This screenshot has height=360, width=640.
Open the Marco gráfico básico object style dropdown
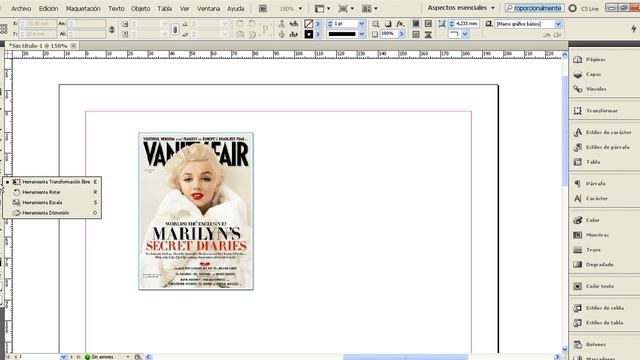pyautogui.click(x=558, y=24)
